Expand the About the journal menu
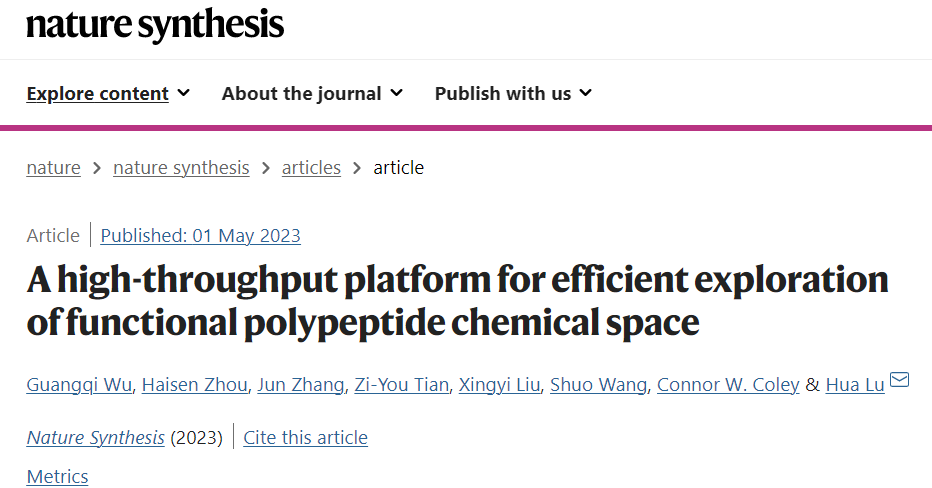Screen dimensions: 932x488 (312, 94)
